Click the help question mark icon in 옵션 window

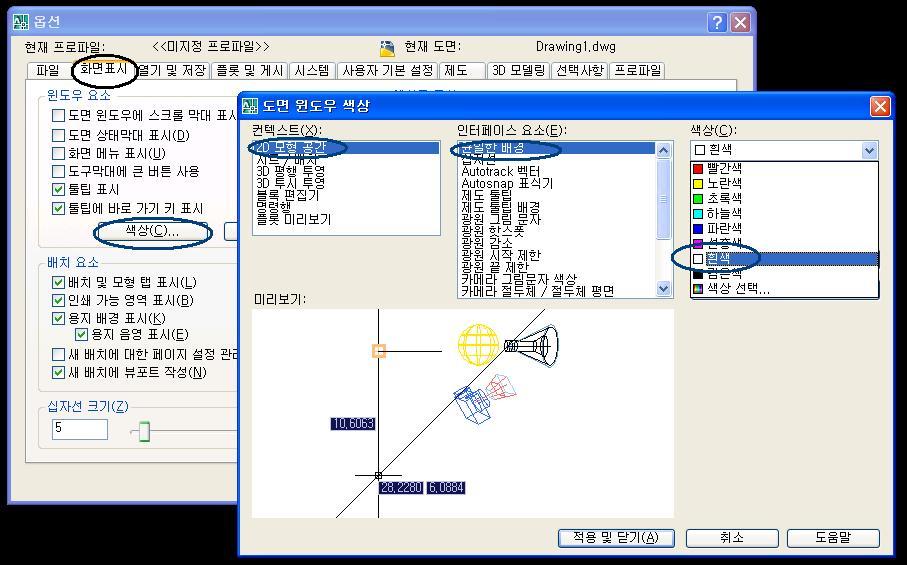click(x=717, y=23)
